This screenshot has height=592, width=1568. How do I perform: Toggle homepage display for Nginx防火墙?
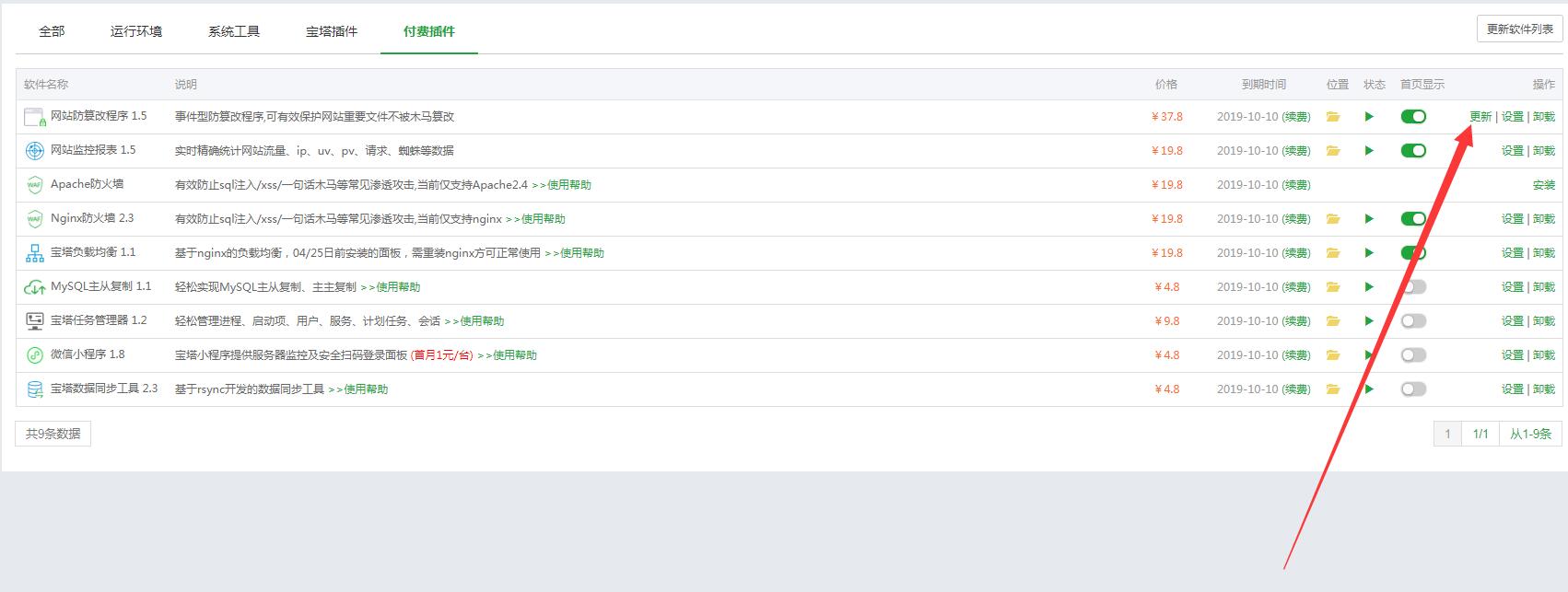tap(1413, 219)
